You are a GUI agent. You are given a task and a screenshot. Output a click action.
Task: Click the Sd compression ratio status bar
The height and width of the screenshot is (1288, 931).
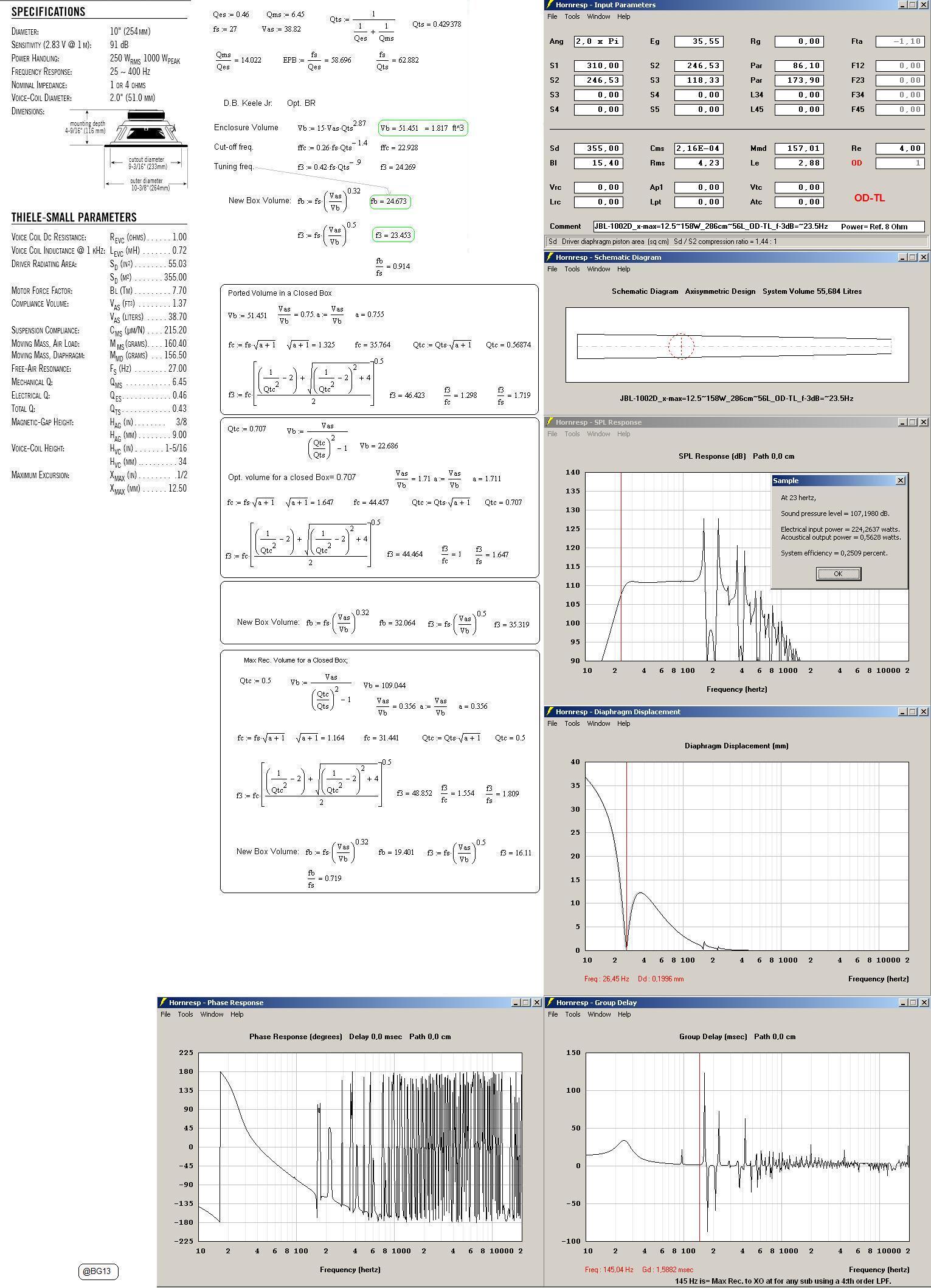click(x=736, y=242)
